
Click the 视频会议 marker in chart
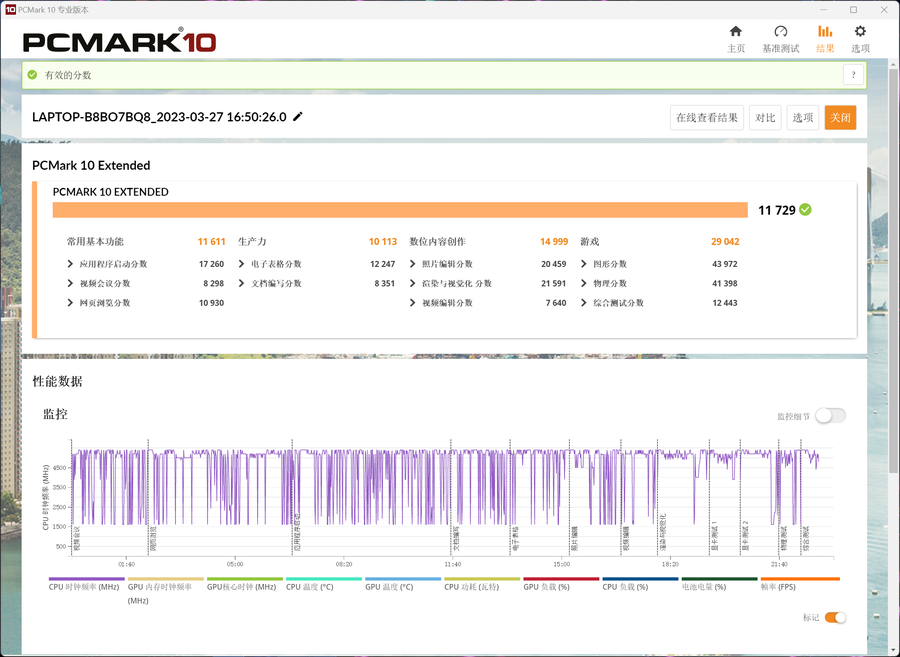click(x=77, y=538)
